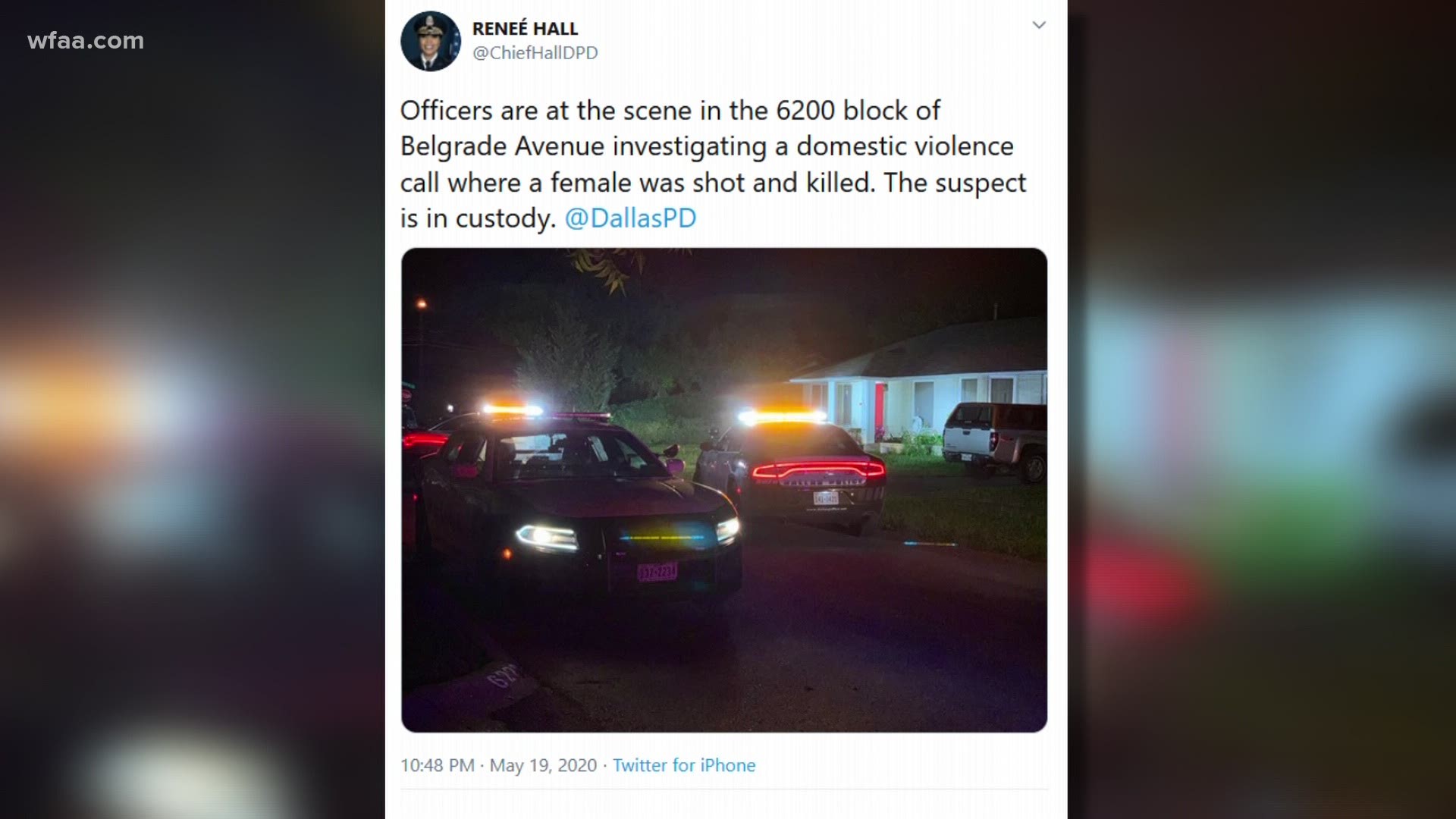Expand the tweet options chevron

click(x=1039, y=25)
